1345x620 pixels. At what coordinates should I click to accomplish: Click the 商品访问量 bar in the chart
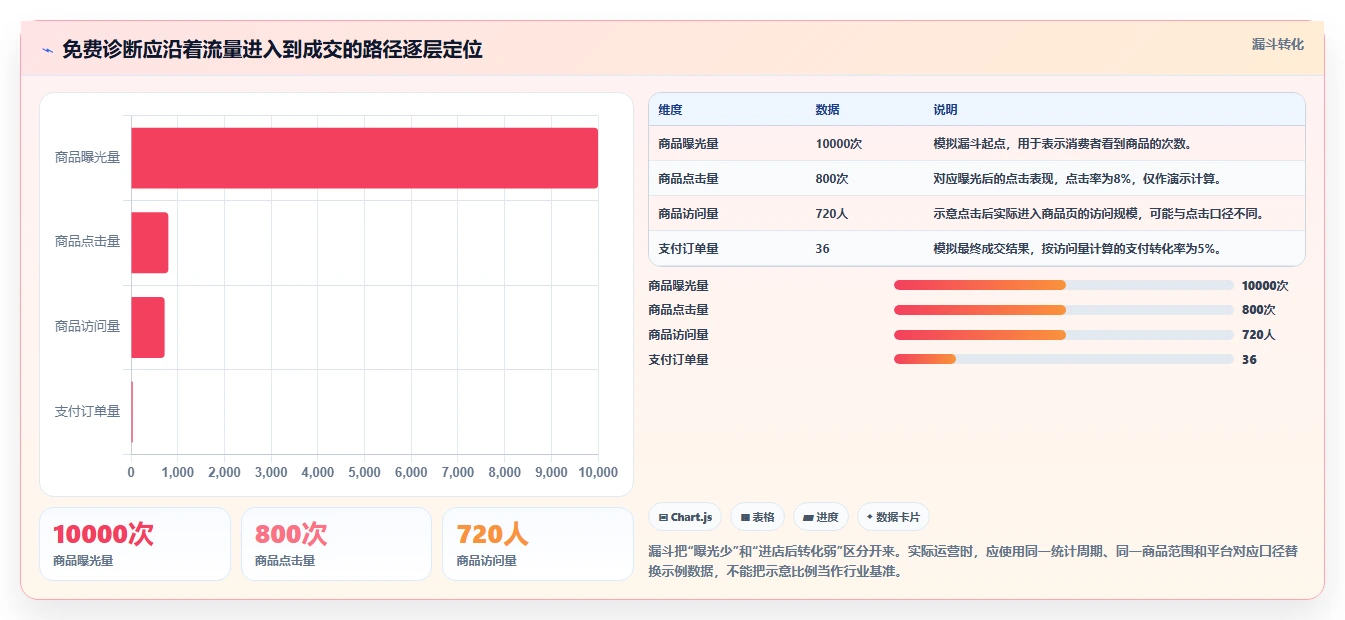pos(147,327)
